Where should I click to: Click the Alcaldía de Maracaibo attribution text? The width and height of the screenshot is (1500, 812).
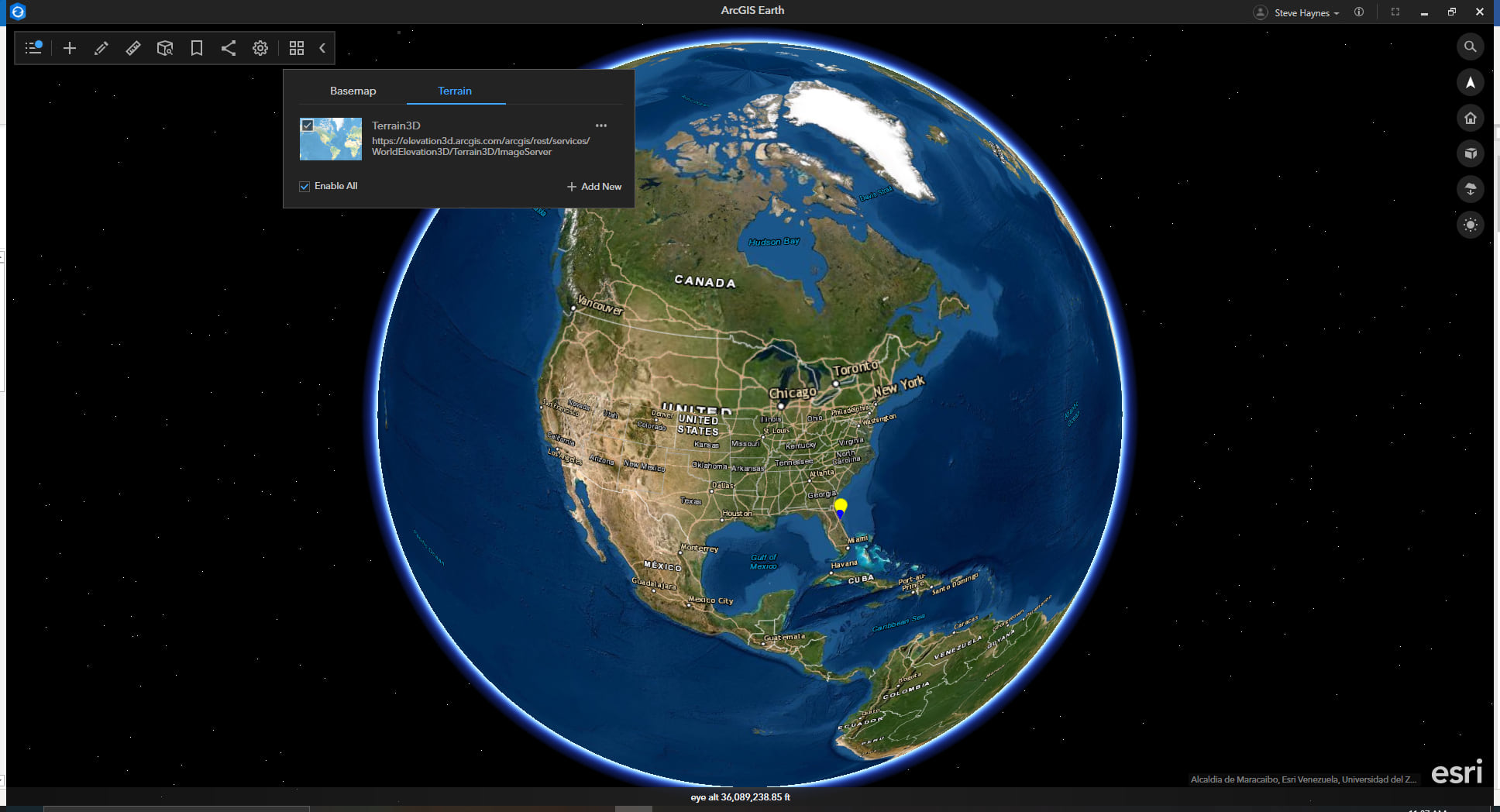click(x=1303, y=779)
